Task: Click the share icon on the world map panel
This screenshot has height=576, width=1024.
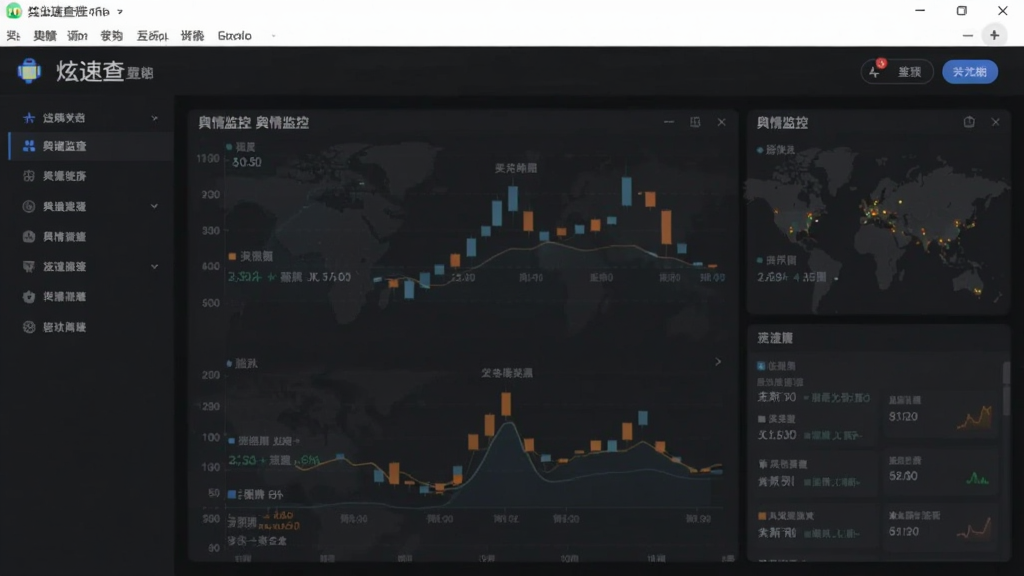Action: (969, 122)
